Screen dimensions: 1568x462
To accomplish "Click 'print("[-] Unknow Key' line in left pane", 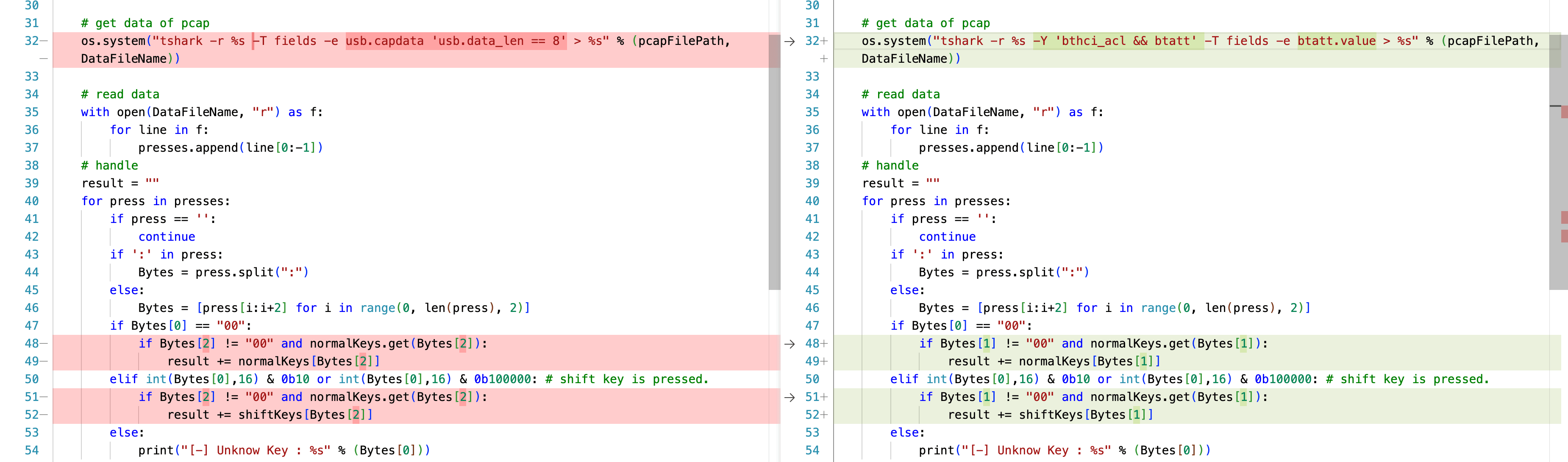I will 284,451.
